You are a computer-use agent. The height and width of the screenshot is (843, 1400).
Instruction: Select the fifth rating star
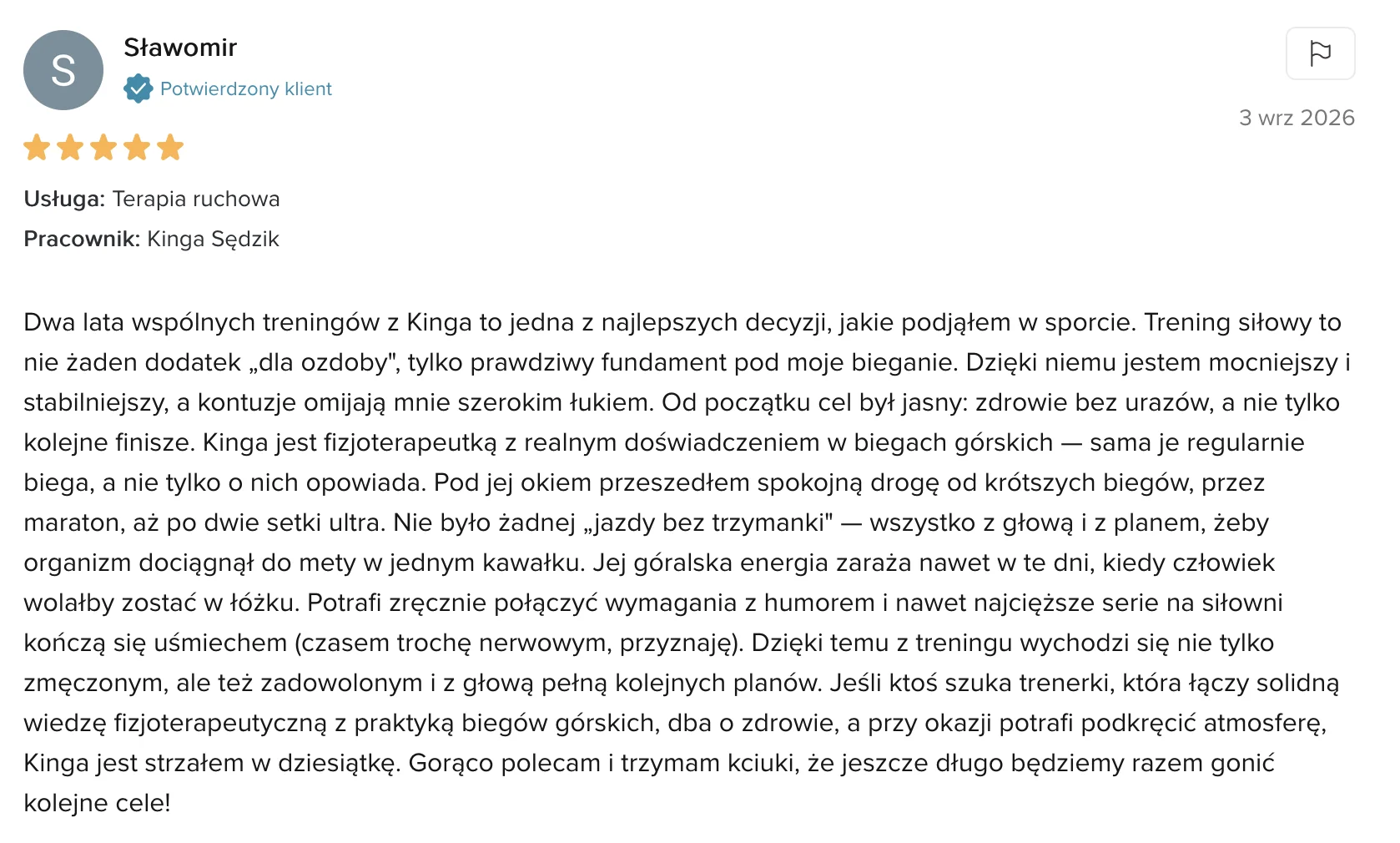coord(170,148)
